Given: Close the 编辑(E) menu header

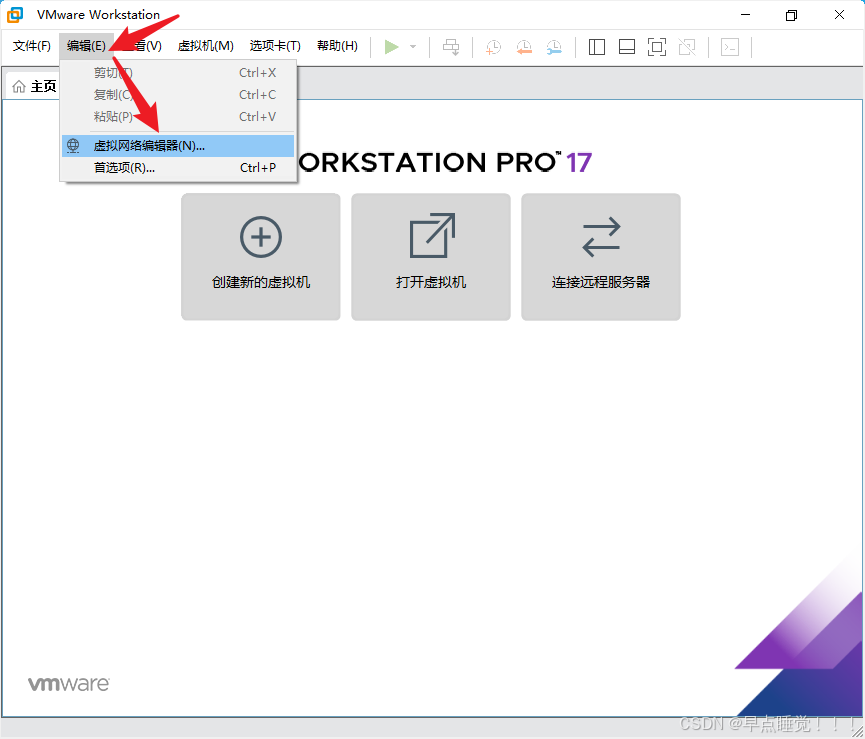Looking at the screenshot, I should tap(86, 46).
